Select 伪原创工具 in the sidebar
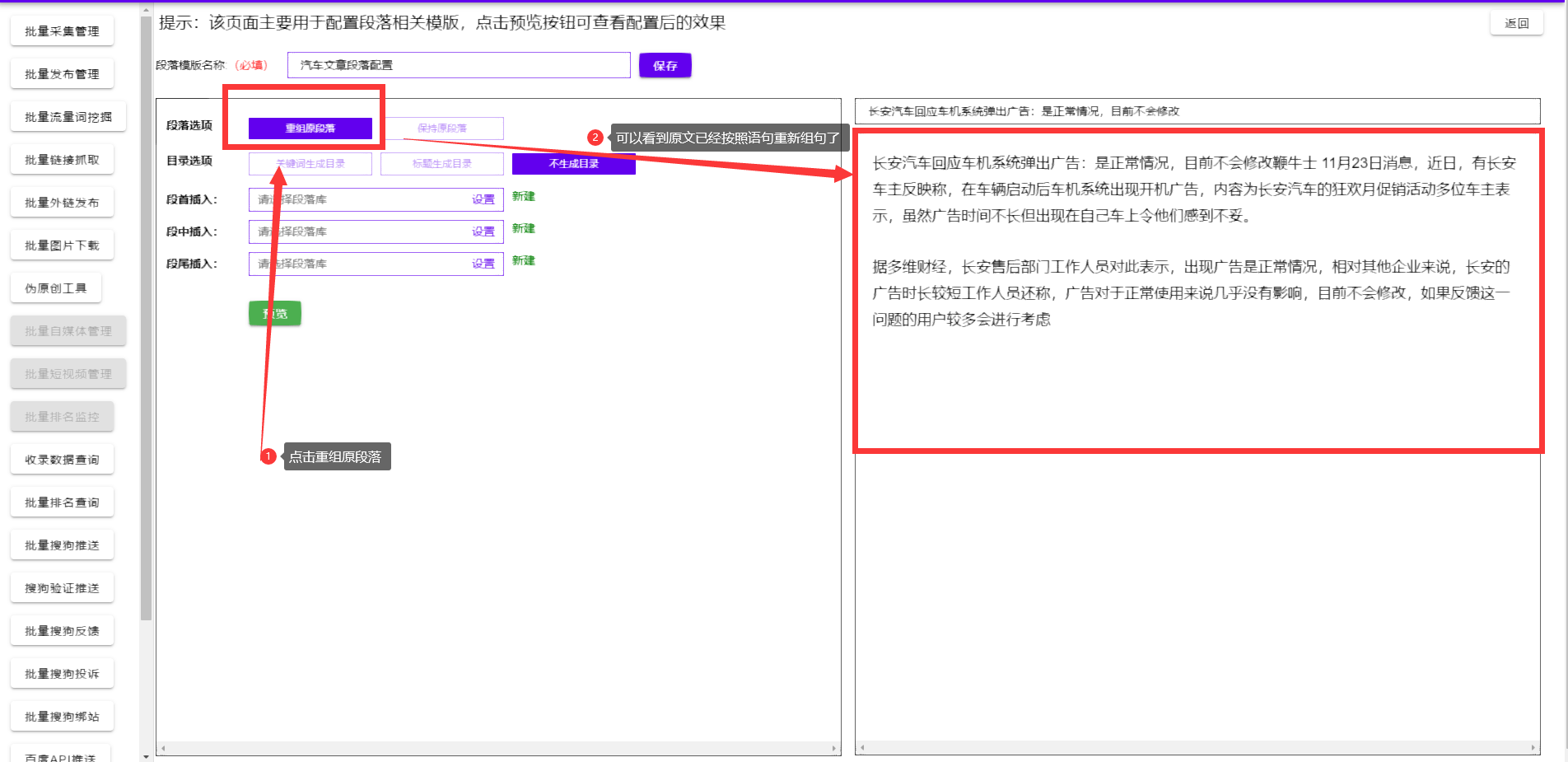Image resolution: width=1568 pixels, height=762 pixels. tap(56, 288)
